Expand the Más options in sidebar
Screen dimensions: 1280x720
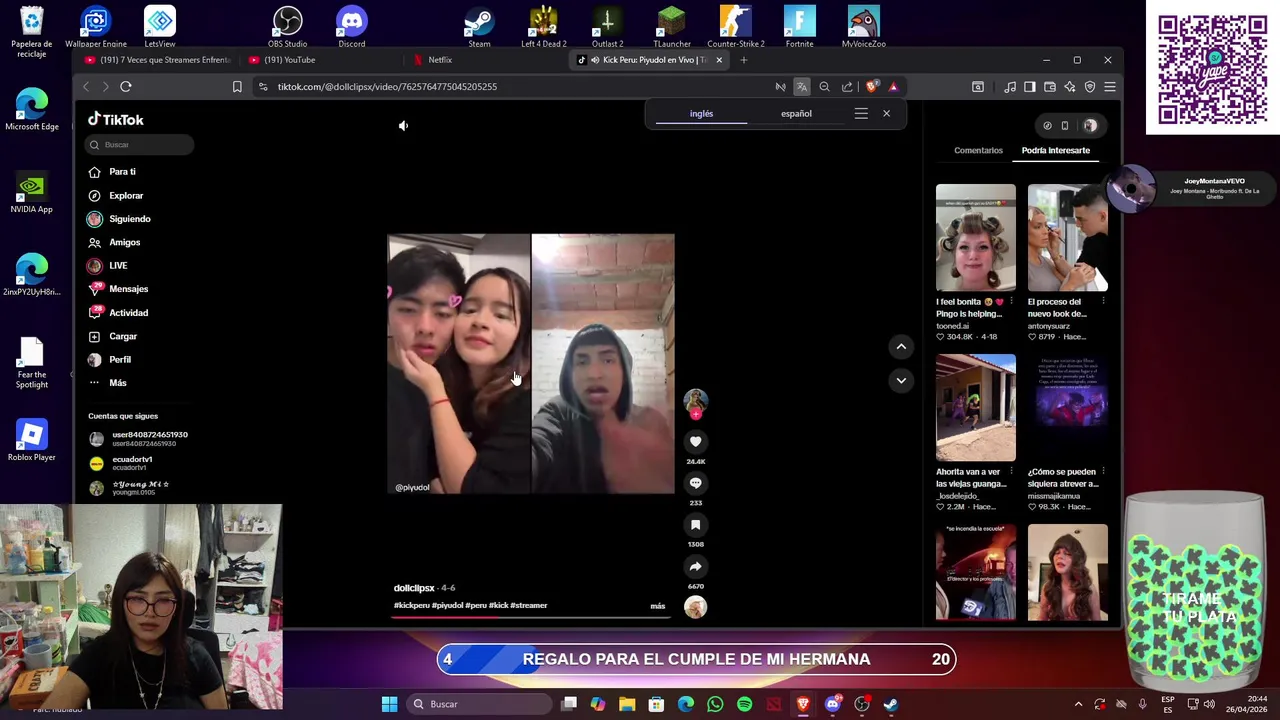117,383
